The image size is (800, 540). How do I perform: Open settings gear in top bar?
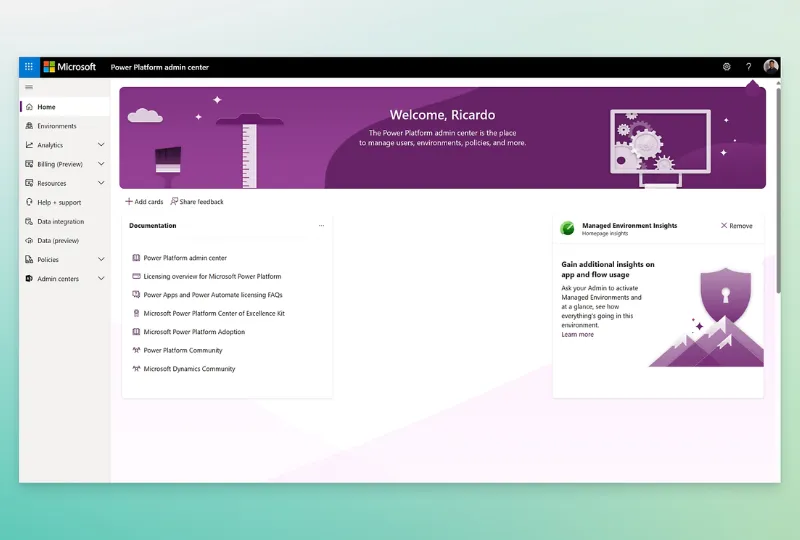[726, 67]
